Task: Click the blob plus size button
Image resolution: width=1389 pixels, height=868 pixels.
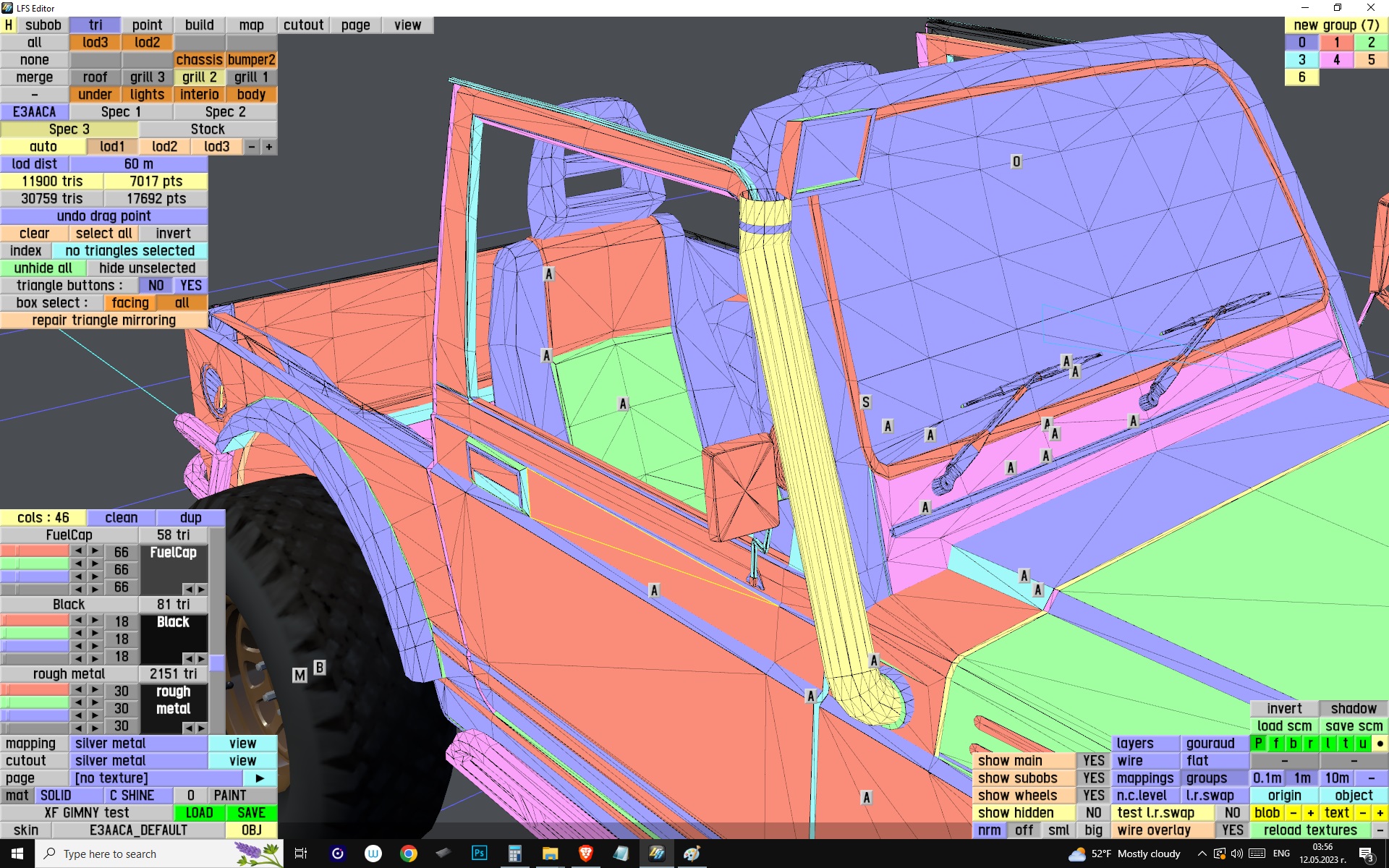Action: point(1310,813)
